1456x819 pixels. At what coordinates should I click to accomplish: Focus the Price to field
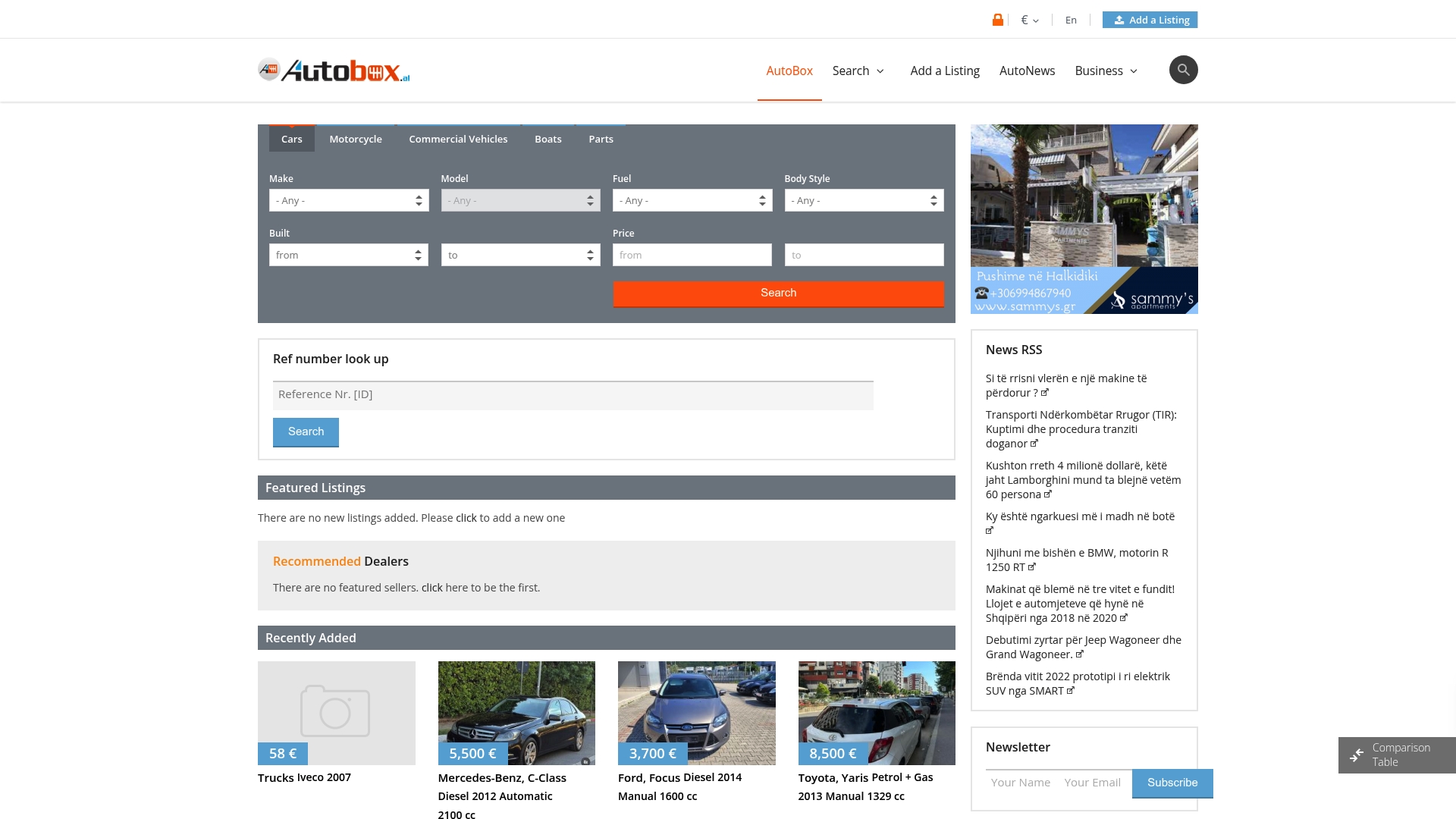tap(864, 255)
